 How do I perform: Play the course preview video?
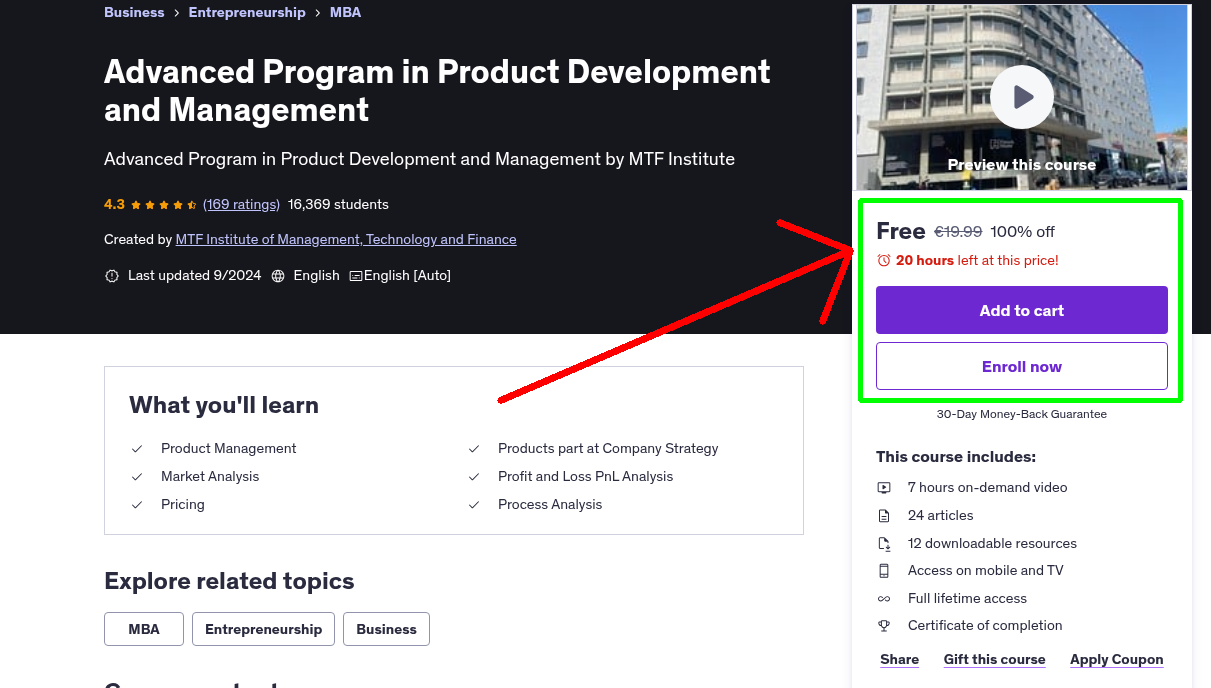[x=1022, y=97]
